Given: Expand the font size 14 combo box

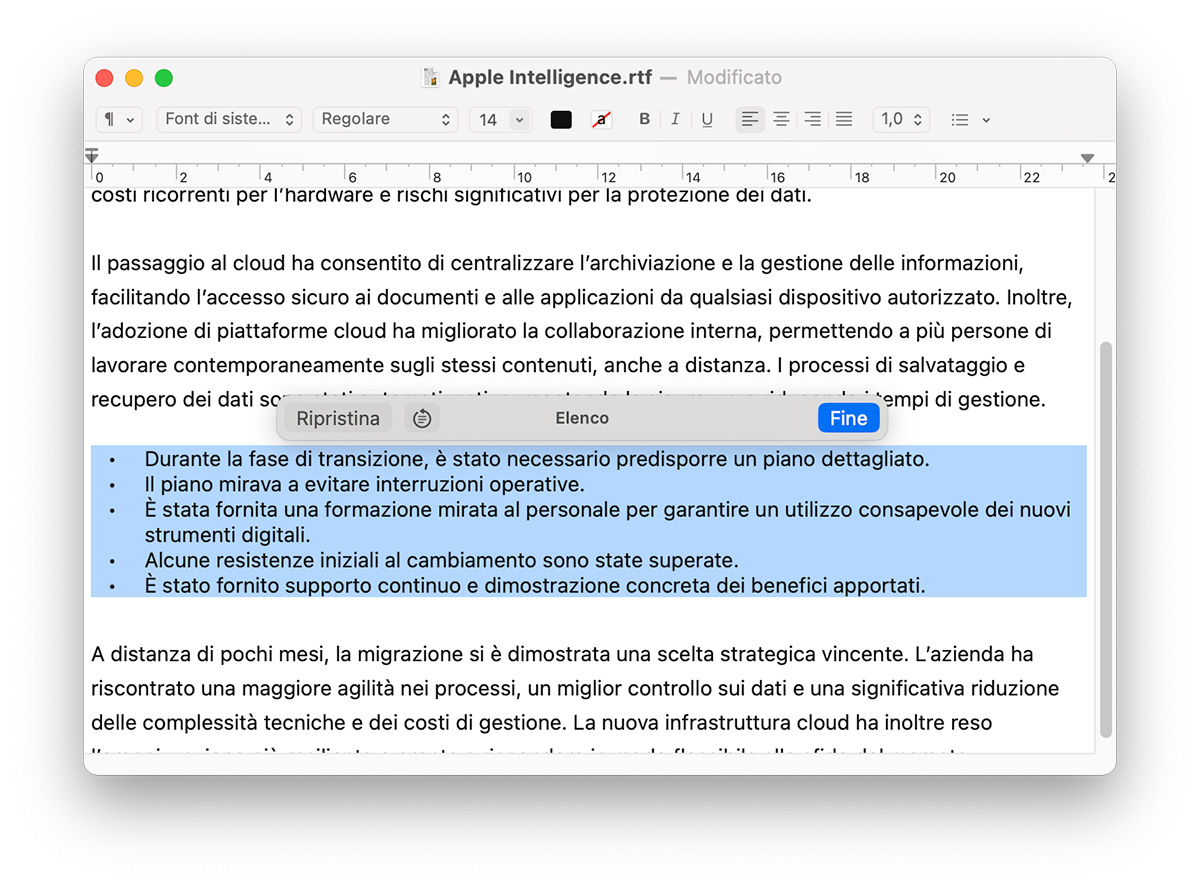Looking at the screenshot, I should pos(519,119).
